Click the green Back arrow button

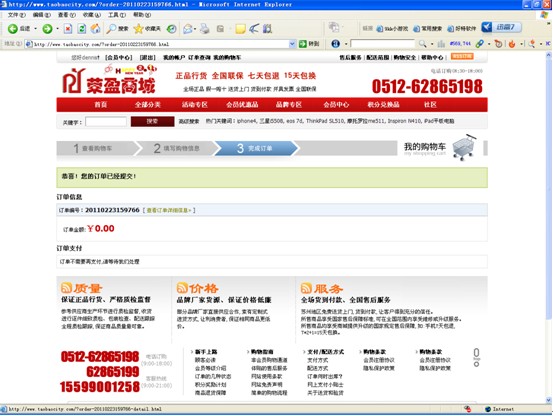point(13,29)
